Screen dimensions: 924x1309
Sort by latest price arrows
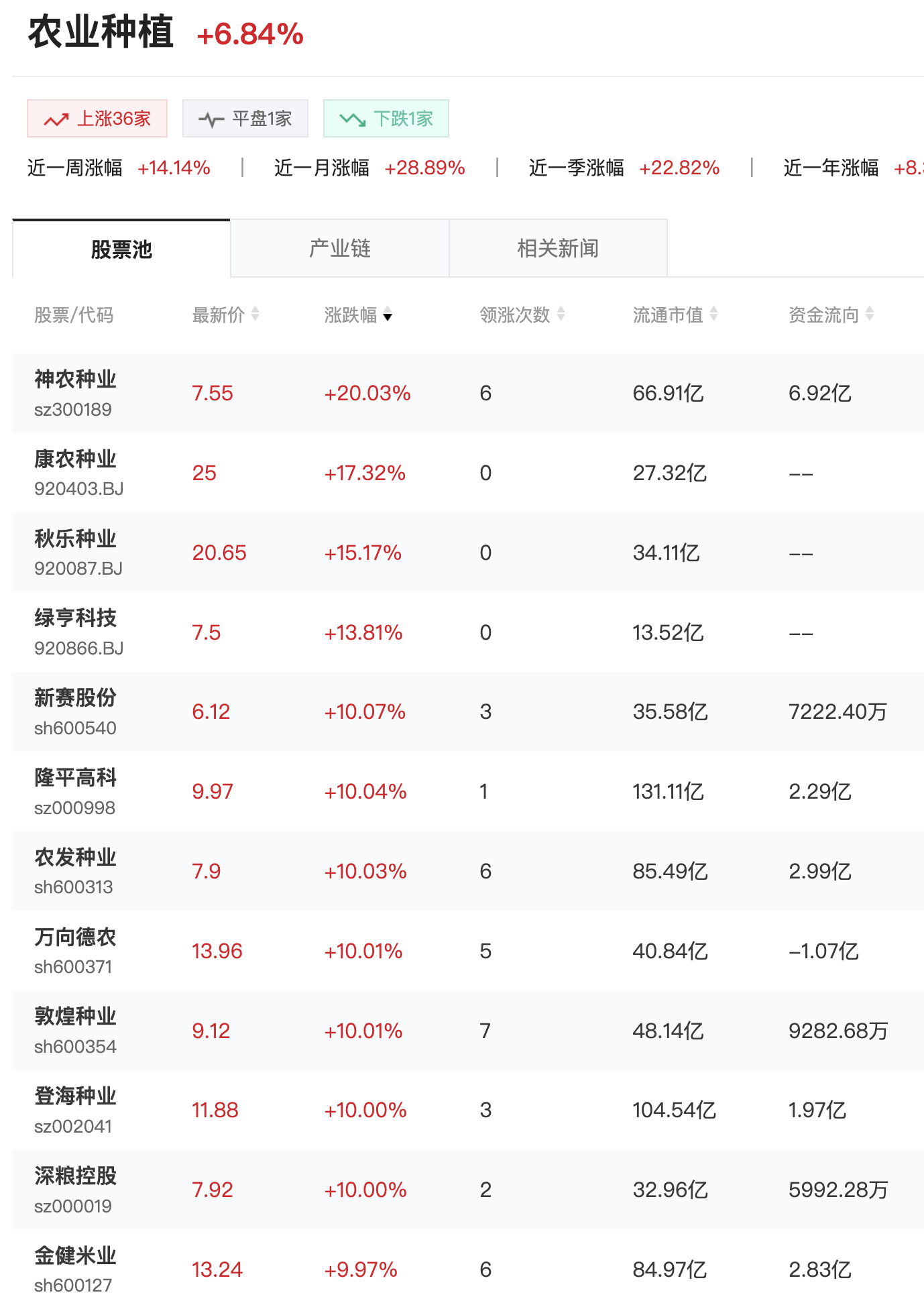coord(255,314)
